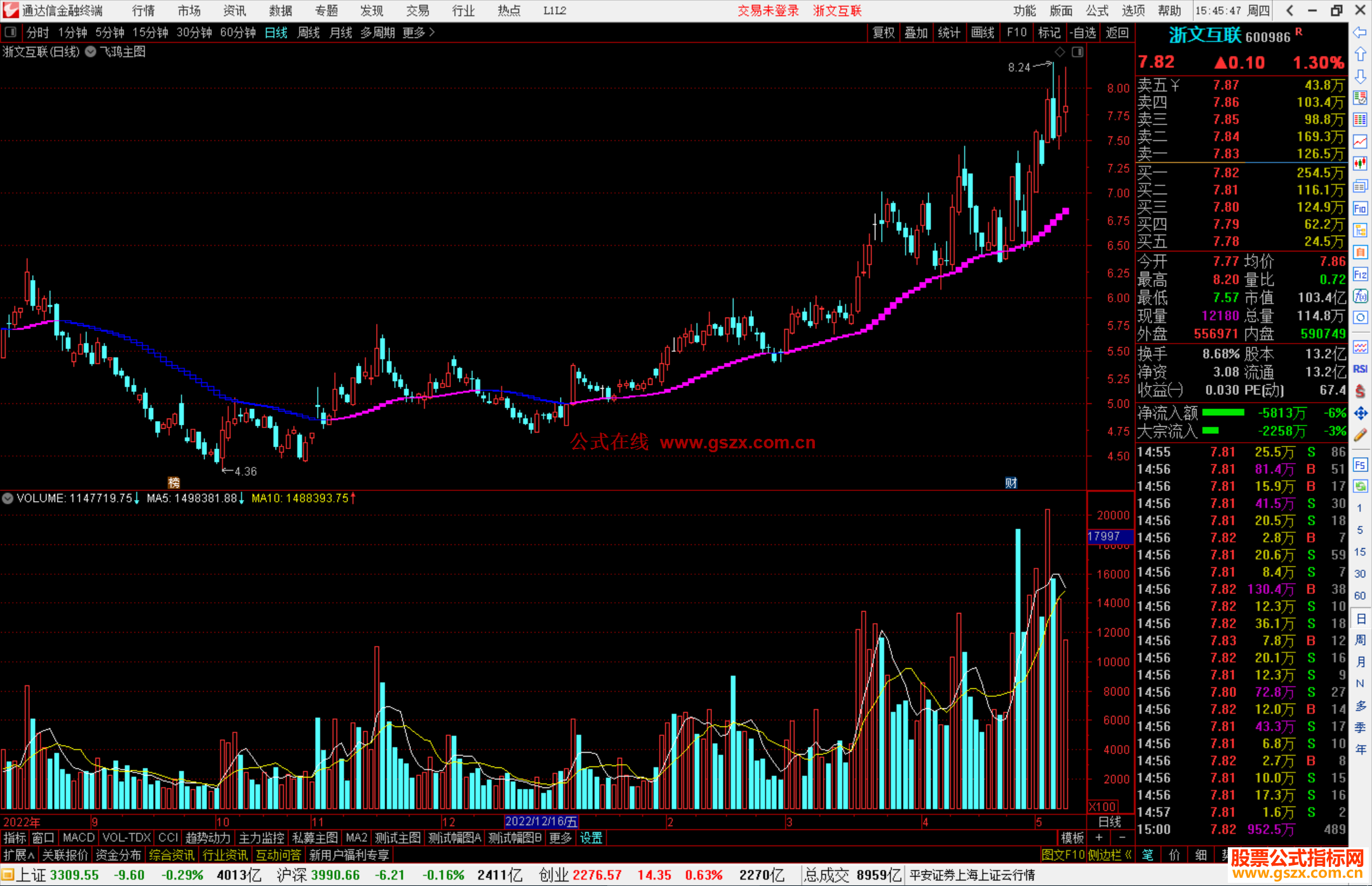This screenshot has height=886, width=1372.
Task: Expand the 更多 timeframe dropdown
Action: click(418, 32)
